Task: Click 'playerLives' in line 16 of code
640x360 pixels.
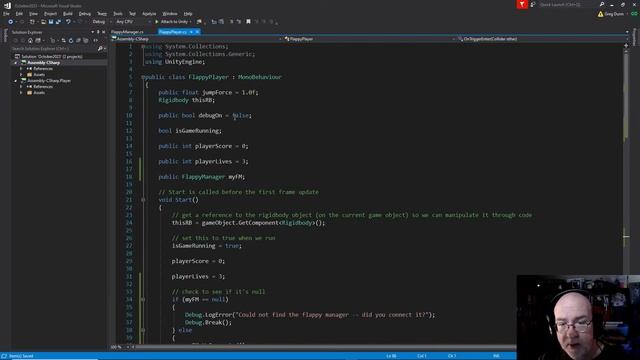Action: 213,162
